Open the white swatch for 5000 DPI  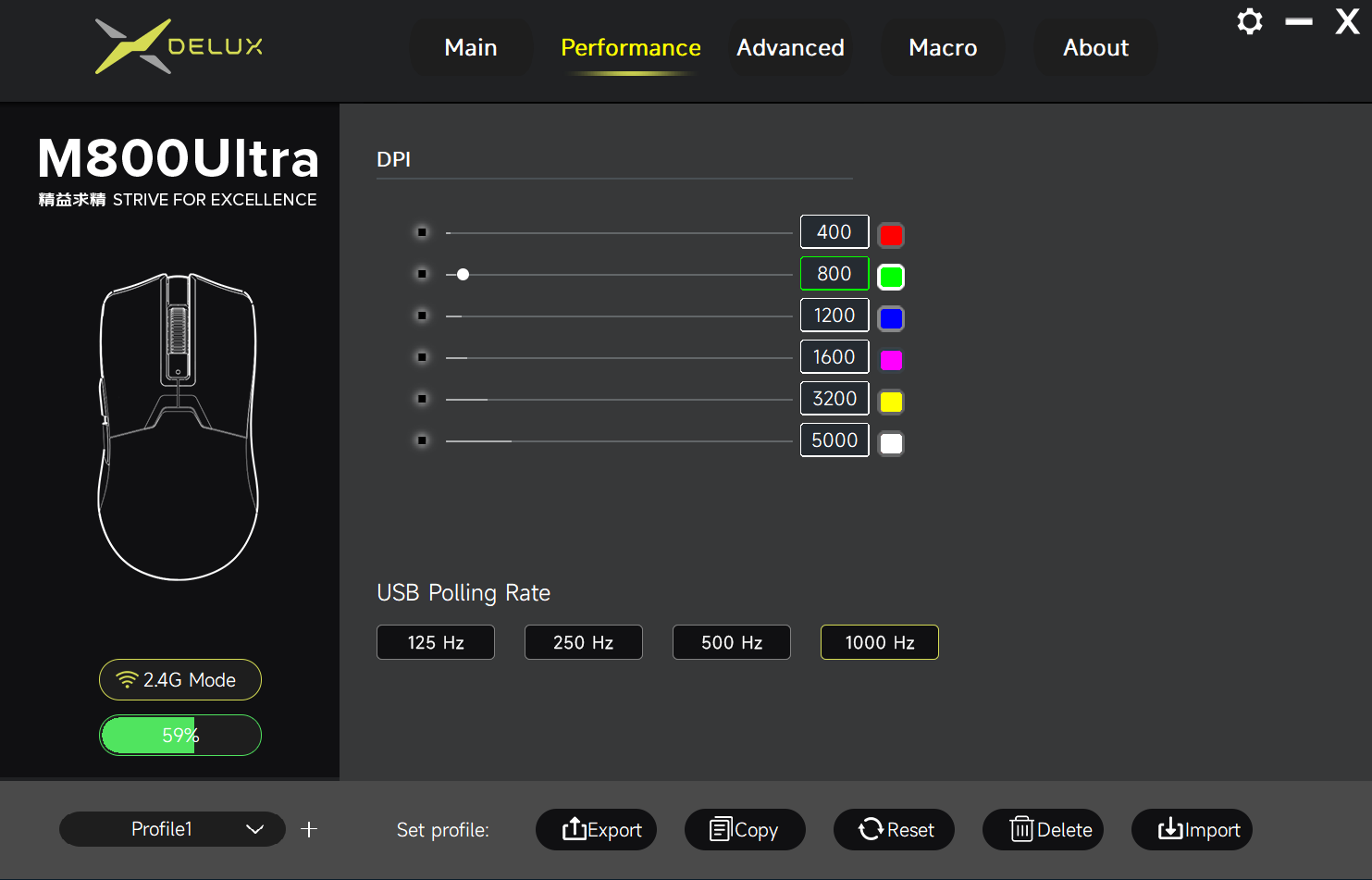click(891, 443)
